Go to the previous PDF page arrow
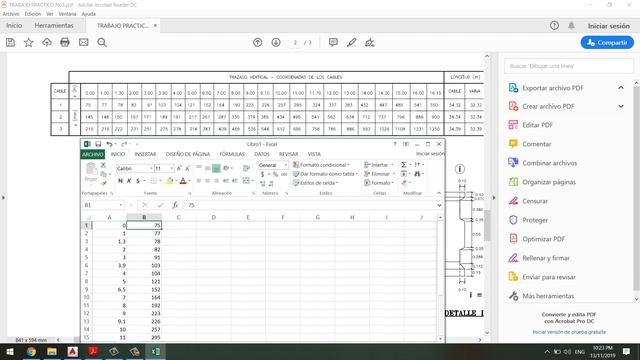640x360 pixels. point(258,42)
